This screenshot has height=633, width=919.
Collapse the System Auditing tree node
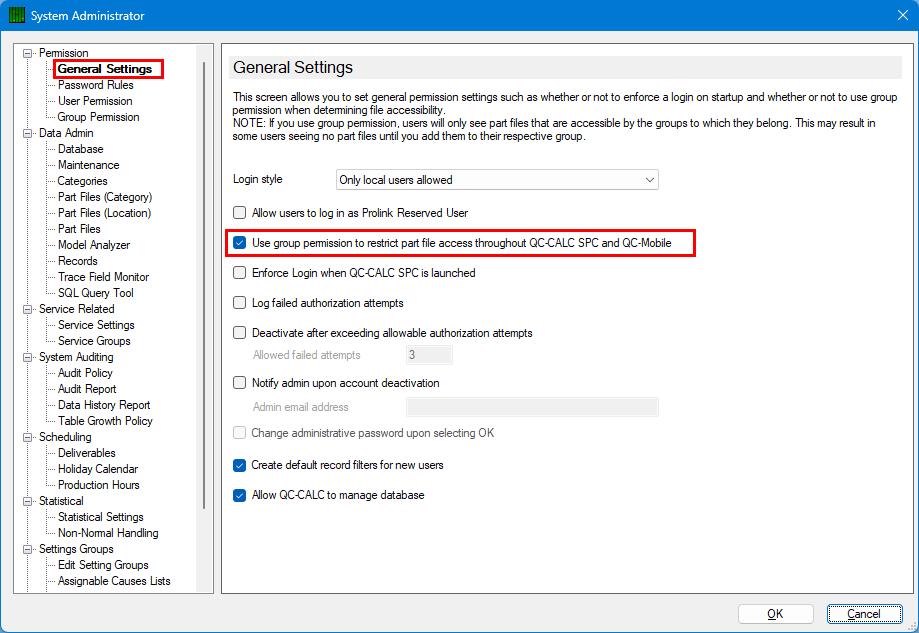27,357
